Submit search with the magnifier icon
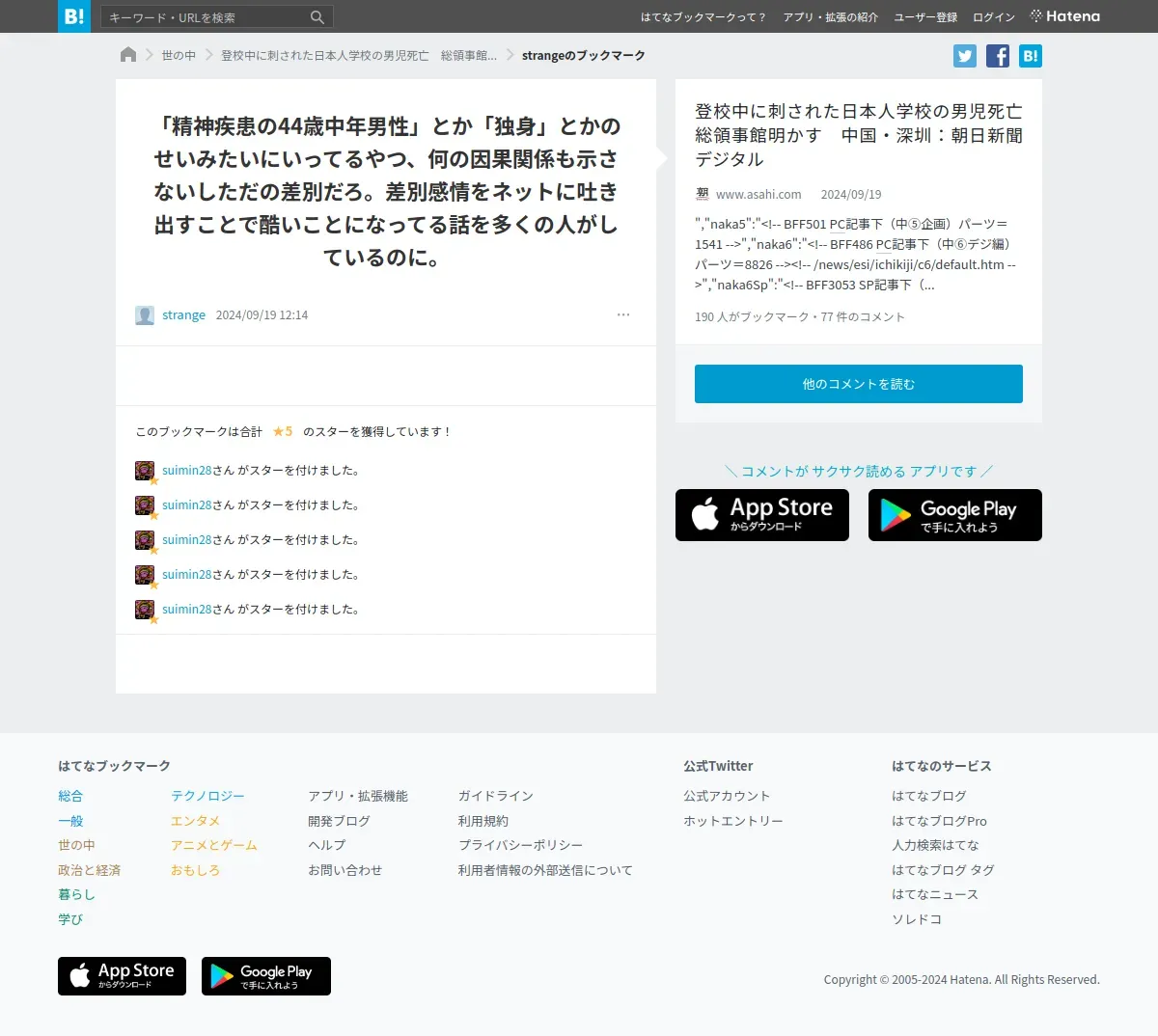Screen dimensions: 1158x1036 (x=317, y=17)
